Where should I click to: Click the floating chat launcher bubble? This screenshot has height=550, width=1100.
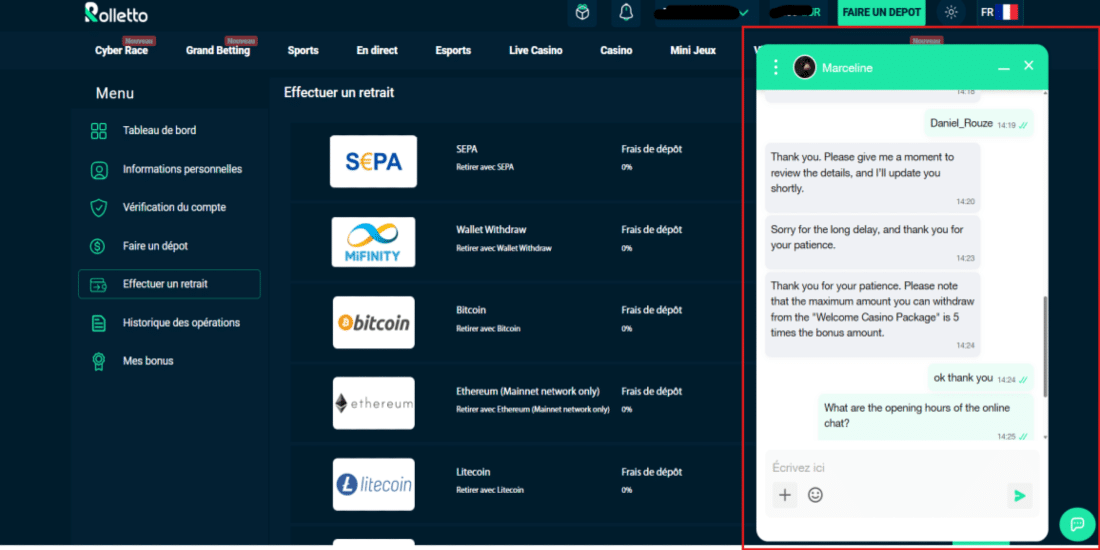click(x=1077, y=523)
